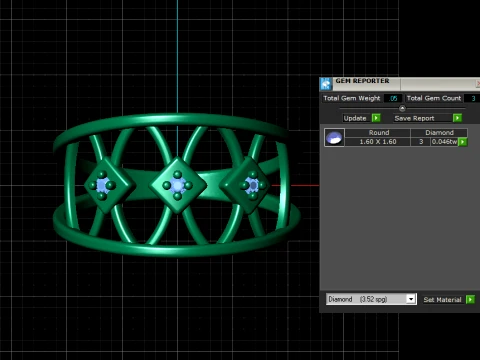Click the green Save Report arrow
The width and height of the screenshot is (480, 360).
tap(457, 118)
